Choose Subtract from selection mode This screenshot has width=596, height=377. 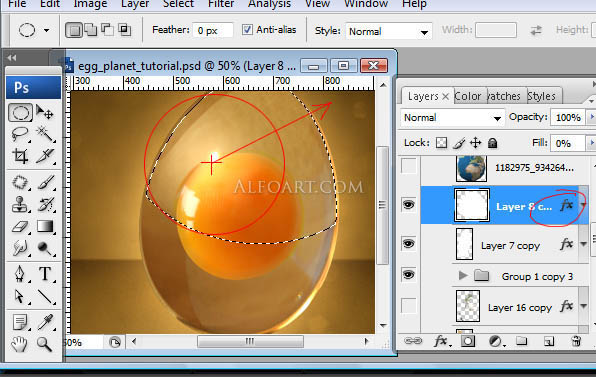[107, 30]
